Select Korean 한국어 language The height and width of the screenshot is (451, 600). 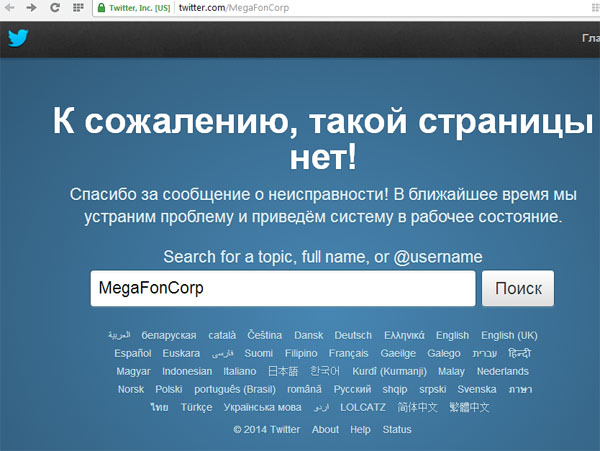325,371
